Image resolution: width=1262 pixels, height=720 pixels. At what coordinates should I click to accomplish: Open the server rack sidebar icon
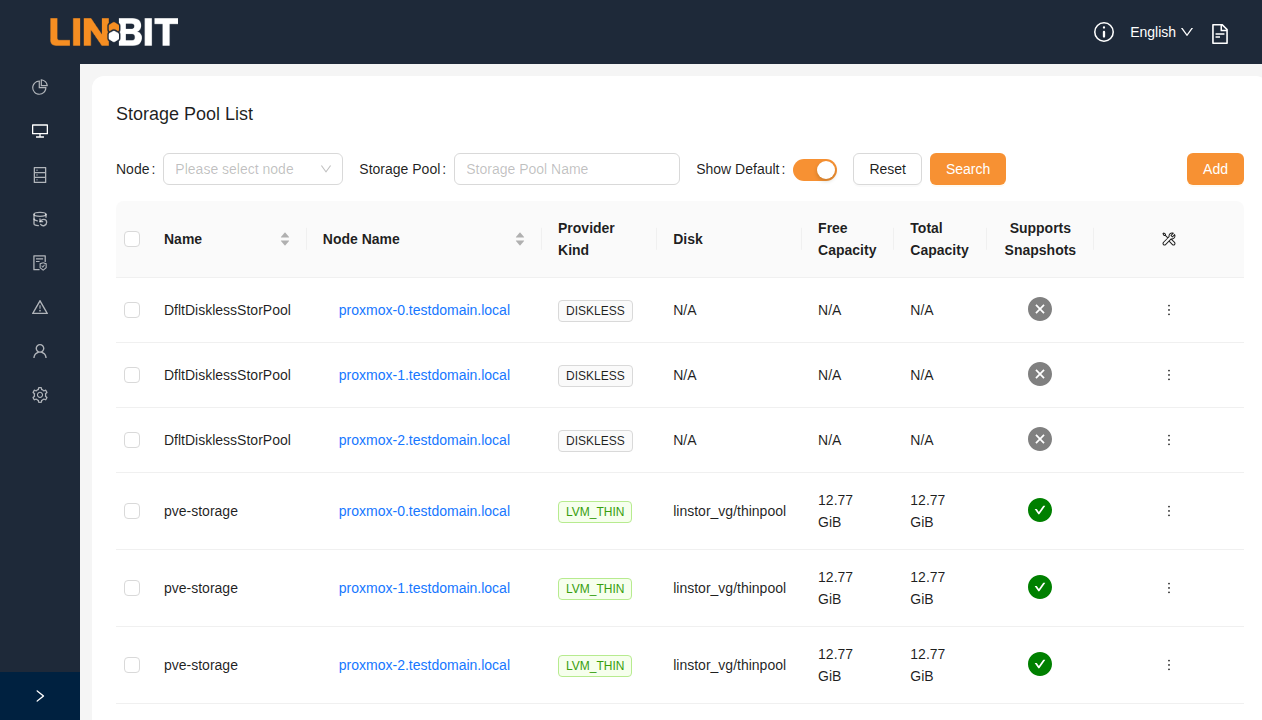[x=40, y=175]
